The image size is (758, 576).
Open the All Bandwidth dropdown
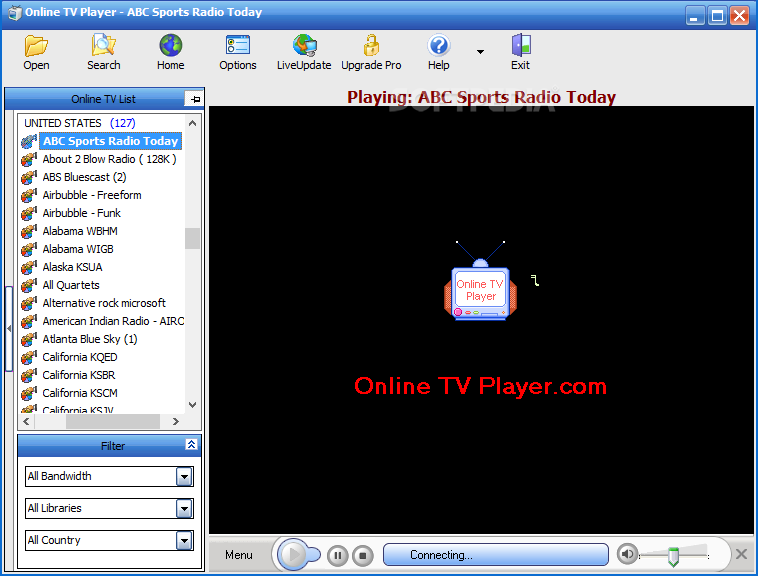(184, 476)
